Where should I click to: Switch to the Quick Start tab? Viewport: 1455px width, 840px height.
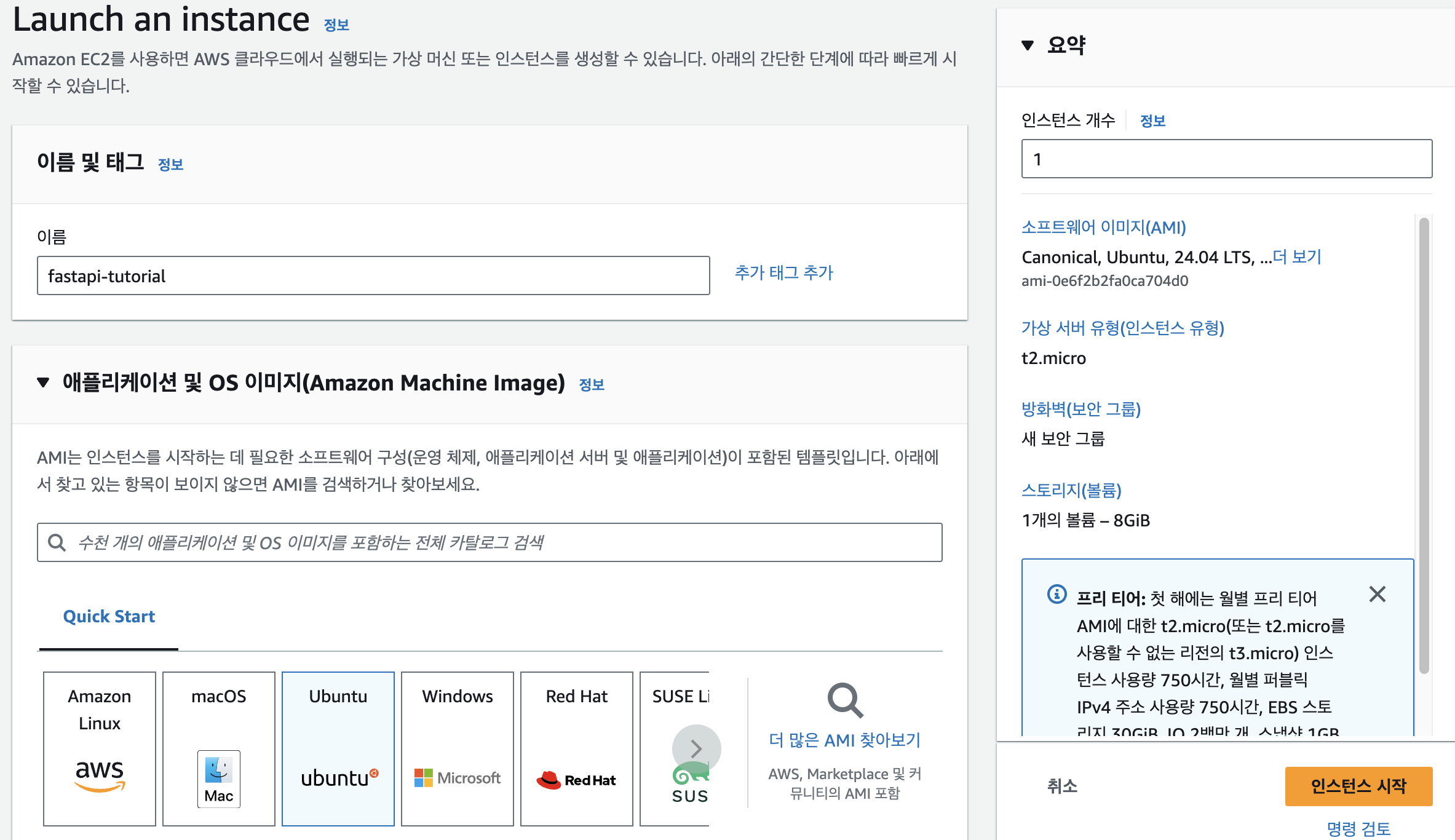[x=109, y=616]
